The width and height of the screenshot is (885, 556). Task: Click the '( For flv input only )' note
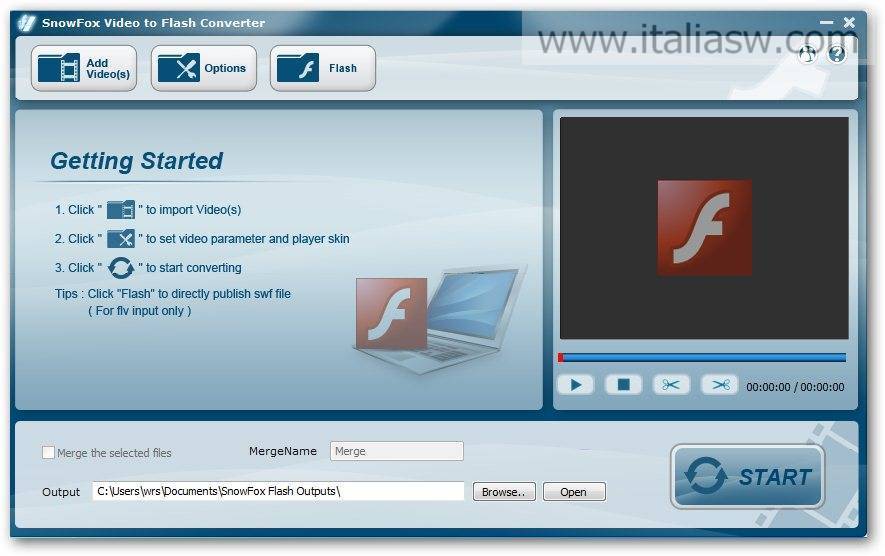coord(139,311)
